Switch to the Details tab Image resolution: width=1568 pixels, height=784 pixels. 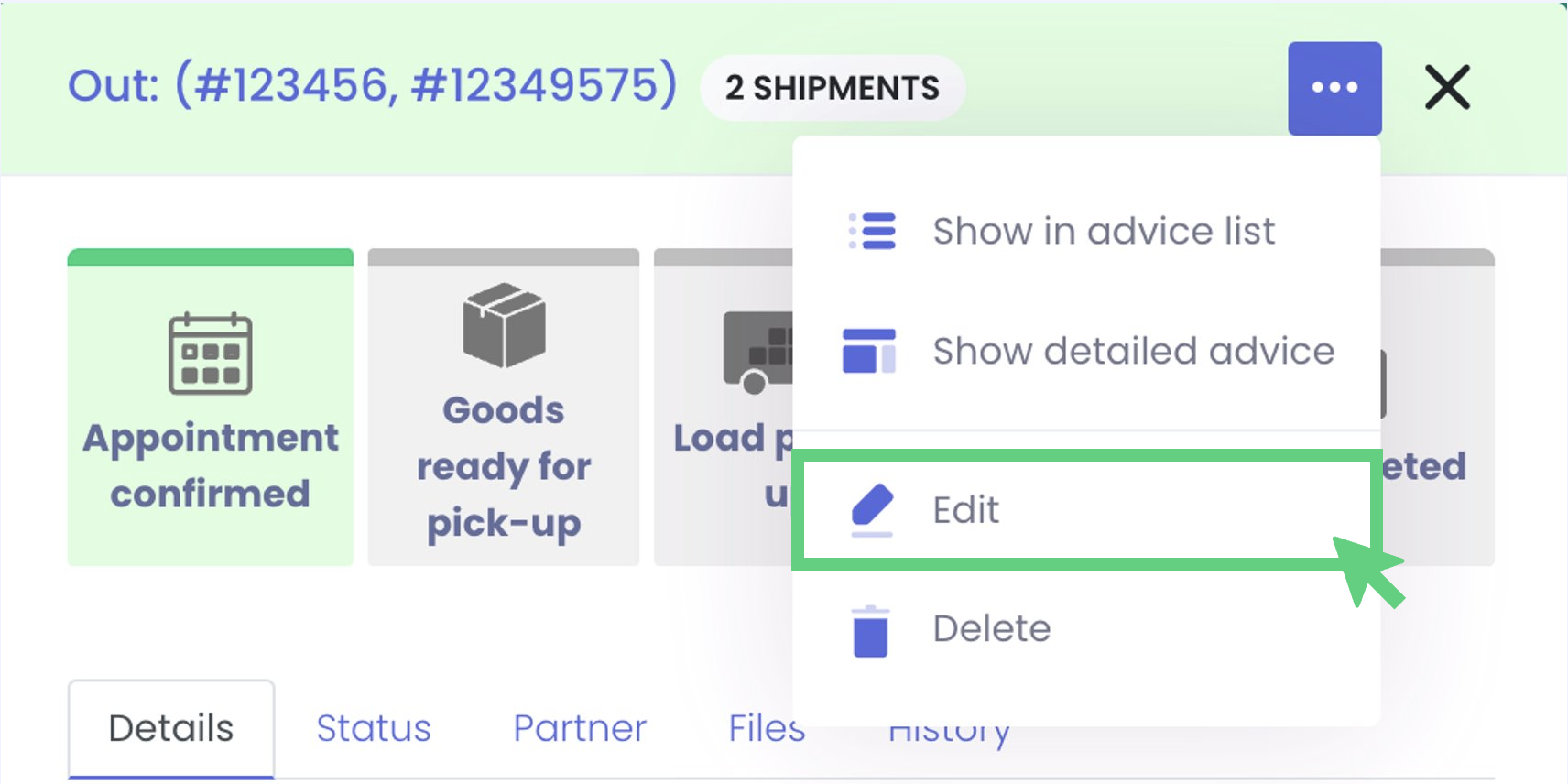171,729
